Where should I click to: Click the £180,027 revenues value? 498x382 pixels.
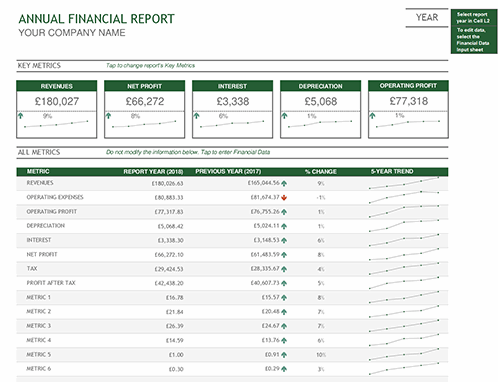pyautogui.click(x=57, y=101)
